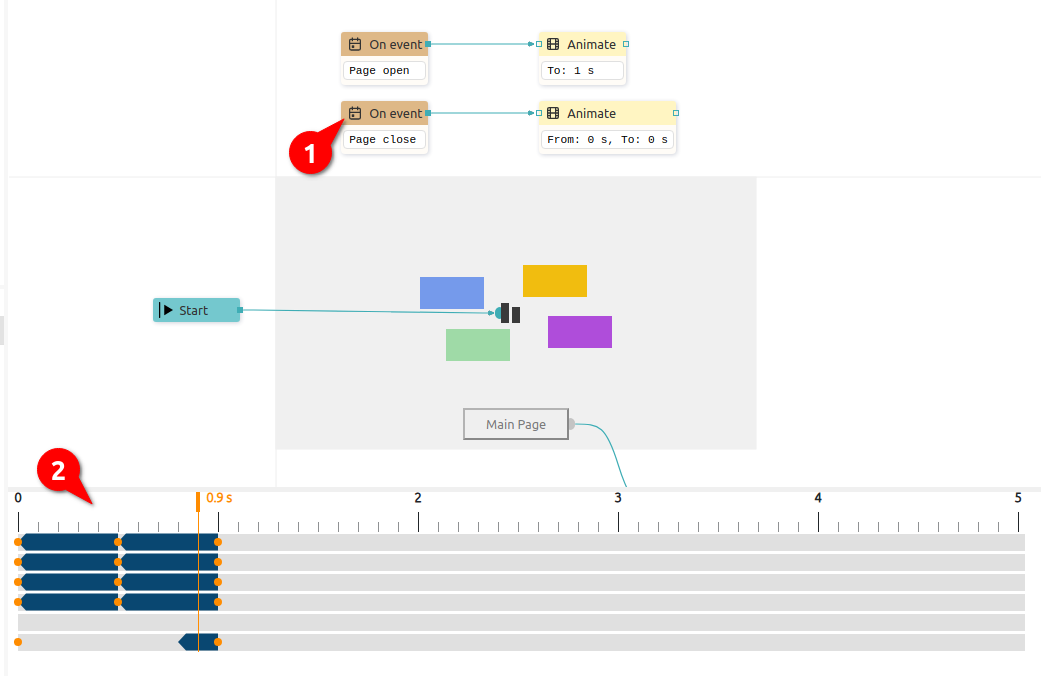
Task: Select the purple rectangle on the canvas
Action: click(x=580, y=332)
